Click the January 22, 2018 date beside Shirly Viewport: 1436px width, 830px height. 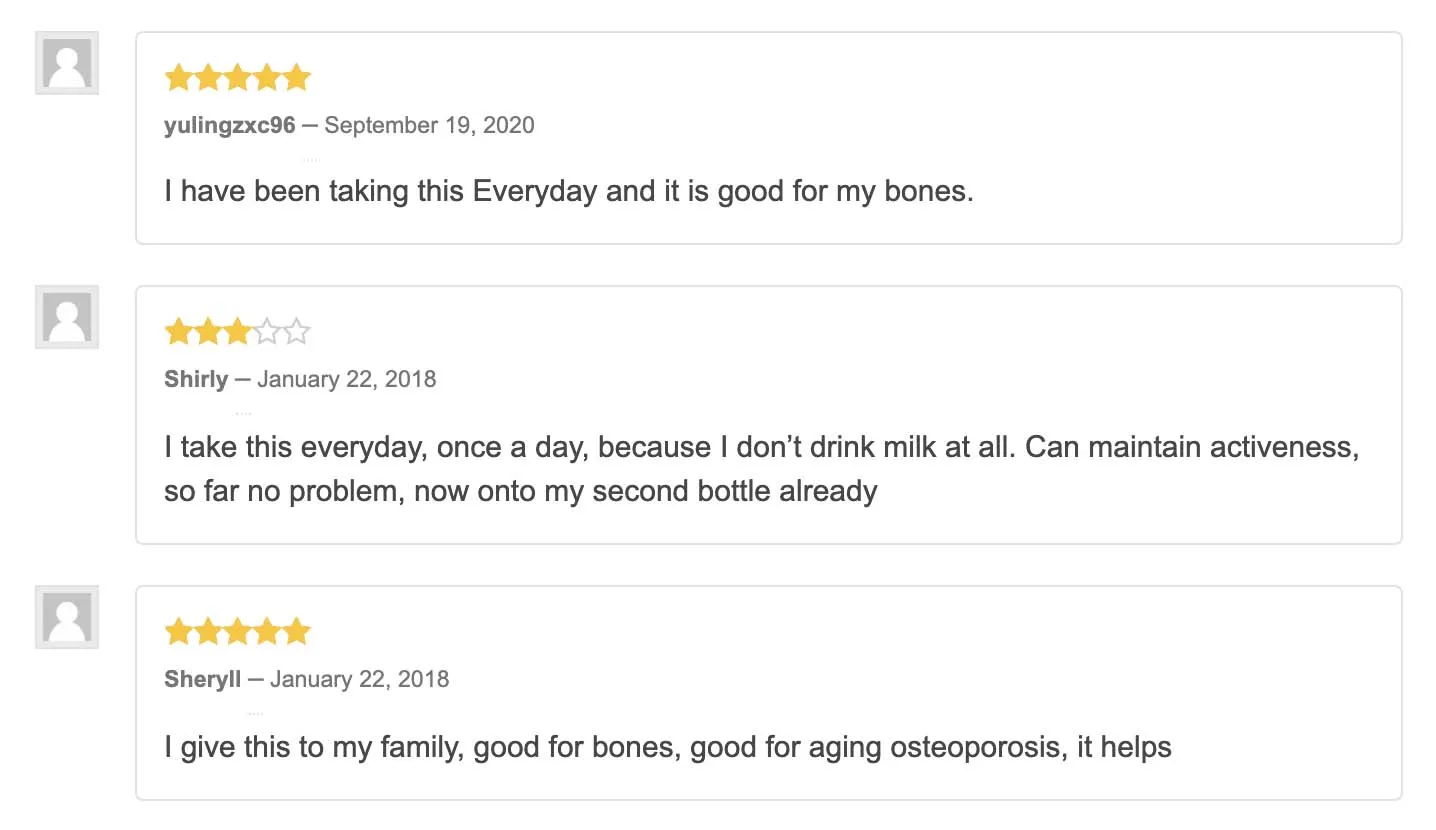pos(346,379)
